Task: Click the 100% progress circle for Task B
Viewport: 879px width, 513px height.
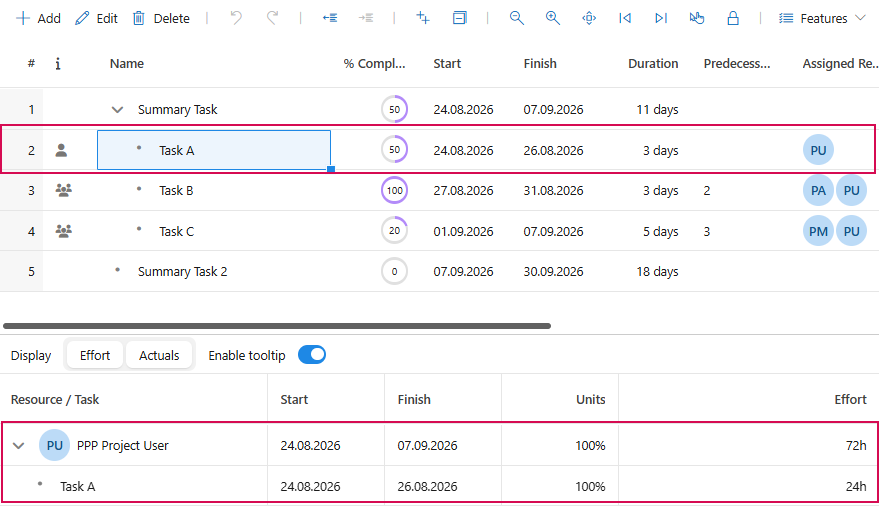Action: pos(394,190)
